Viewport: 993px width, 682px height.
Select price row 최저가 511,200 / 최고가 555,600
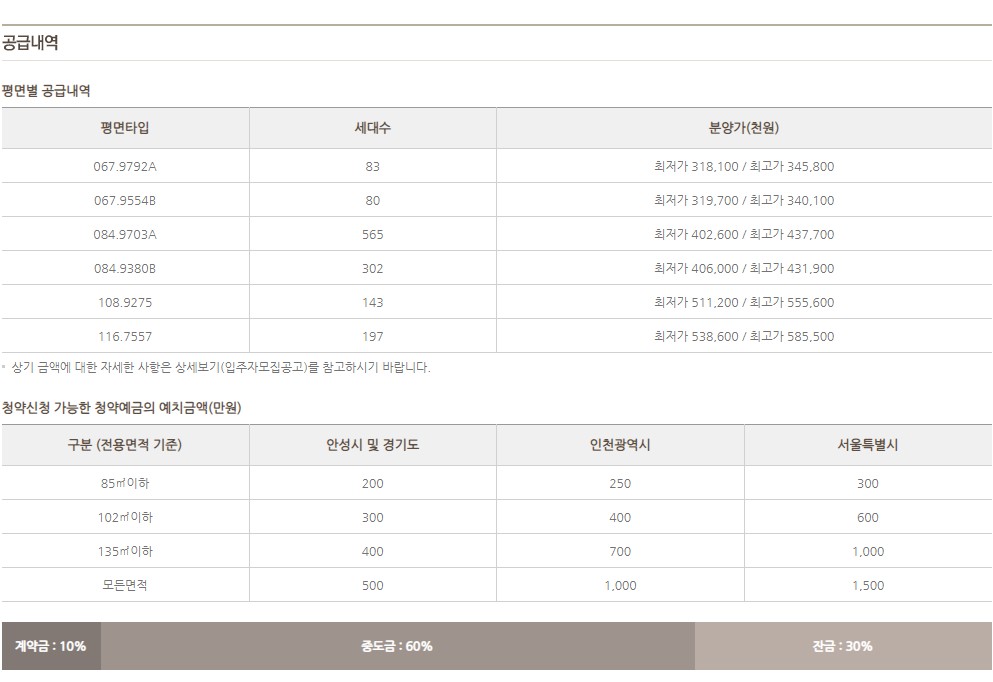click(743, 303)
